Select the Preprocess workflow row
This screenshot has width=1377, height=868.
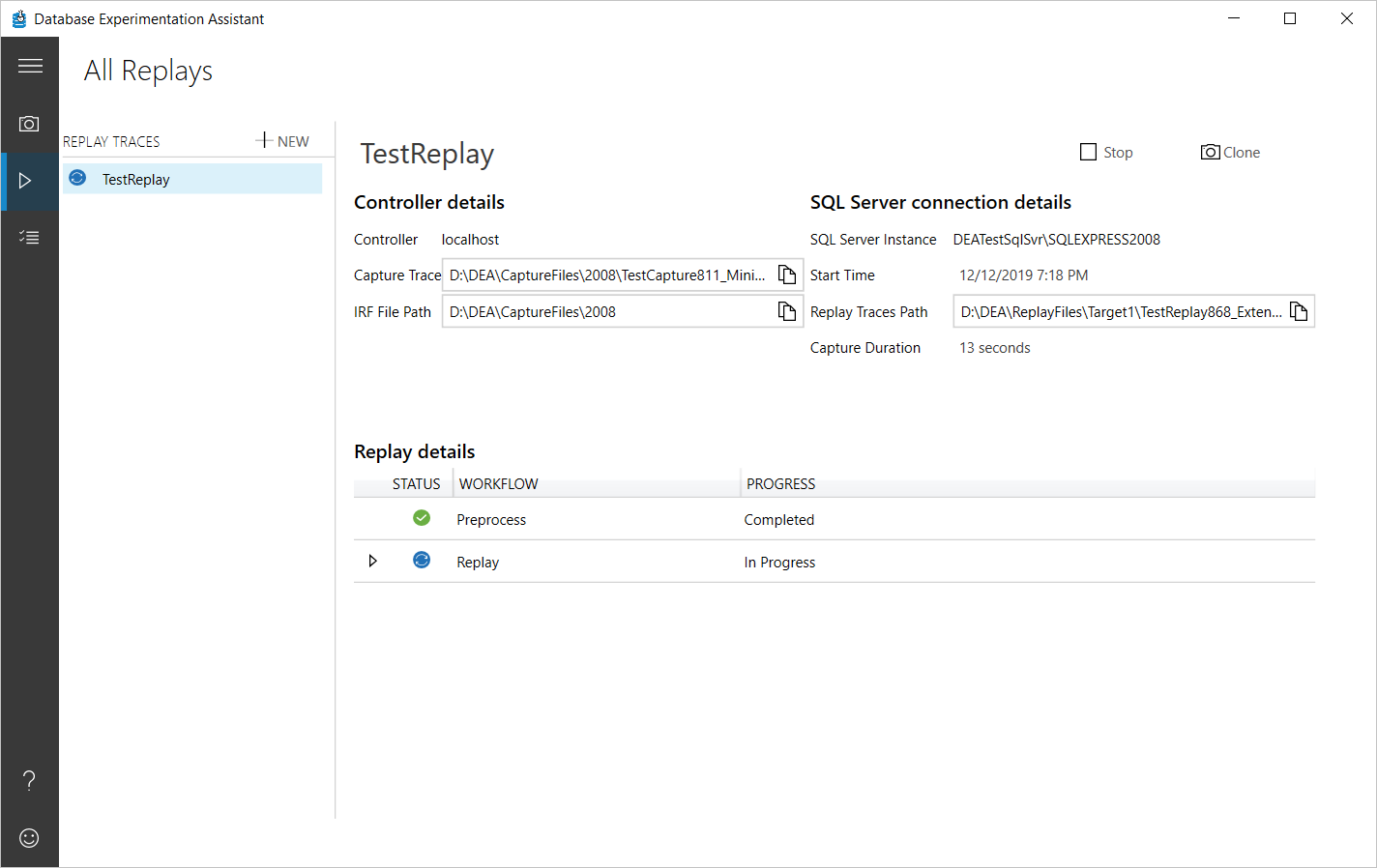click(491, 519)
